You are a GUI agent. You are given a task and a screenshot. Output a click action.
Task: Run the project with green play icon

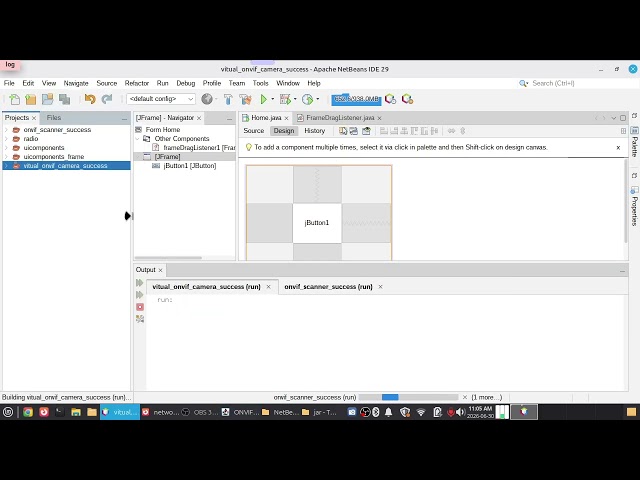264,99
